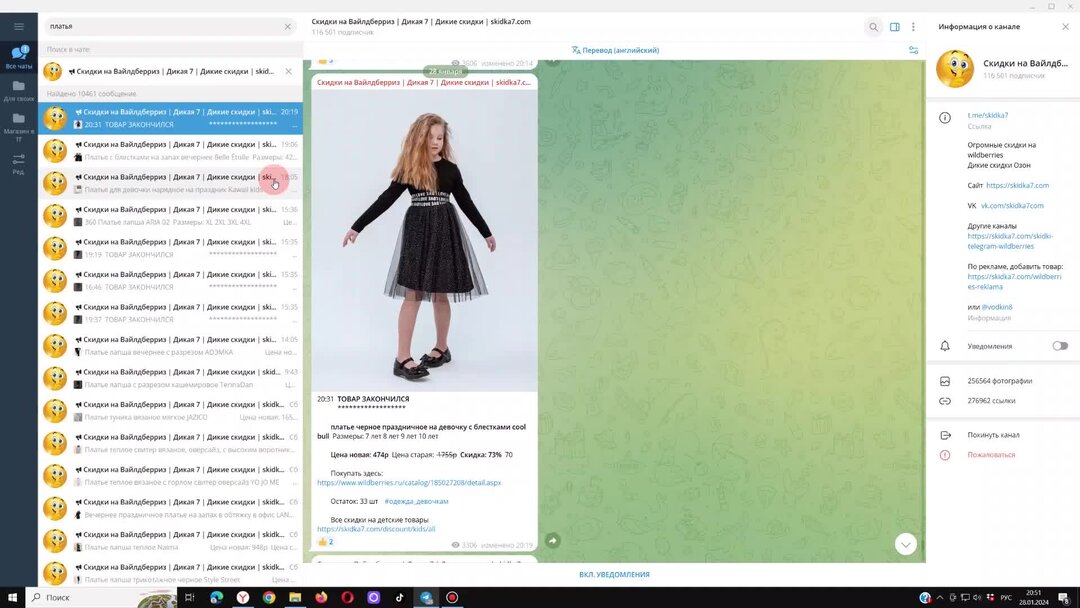Open the Магазин в ТТ chat folder
Viewport: 1080px width, 608px height.
point(19,125)
